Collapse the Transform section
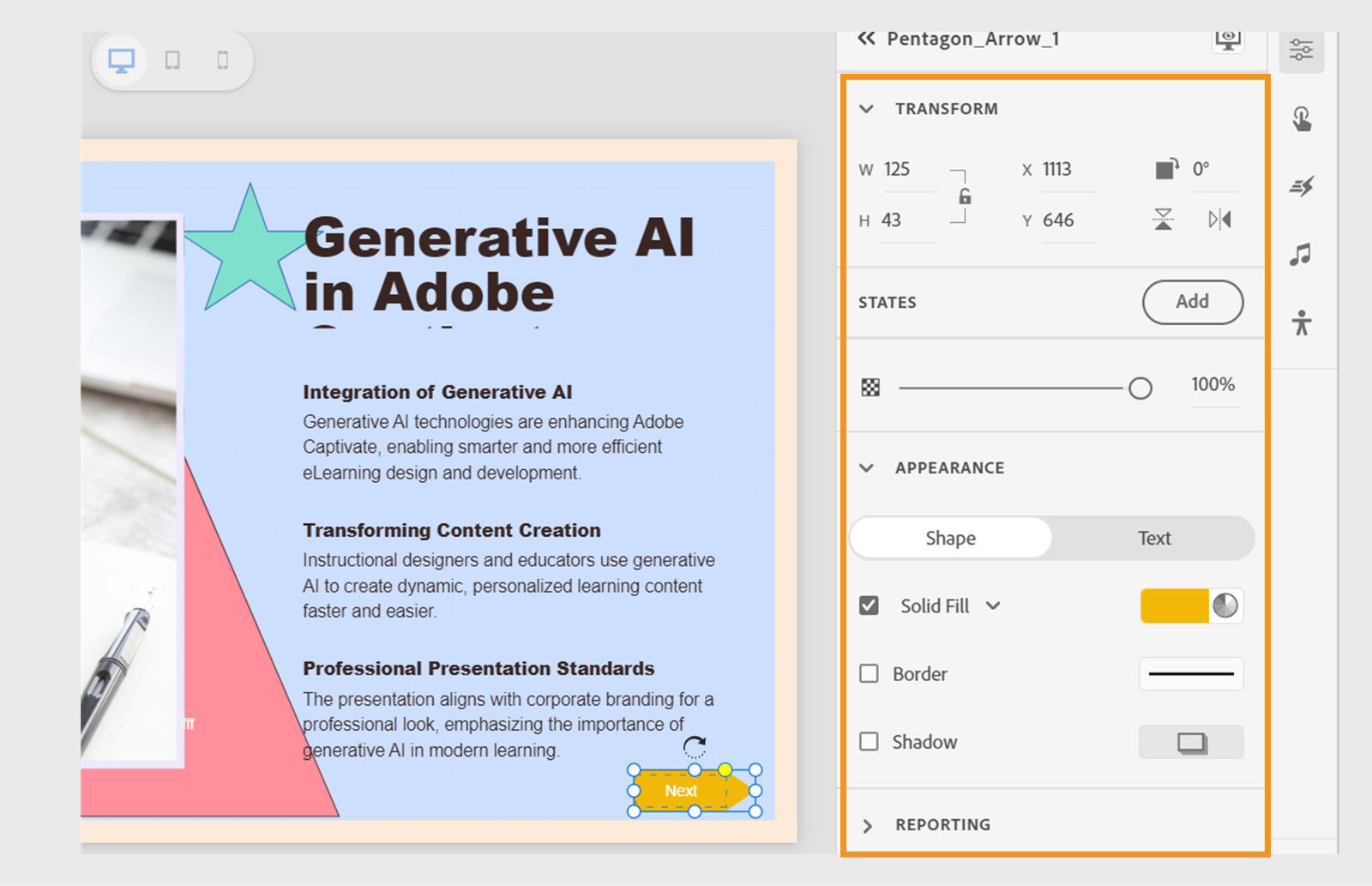1372x886 pixels. pos(867,109)
